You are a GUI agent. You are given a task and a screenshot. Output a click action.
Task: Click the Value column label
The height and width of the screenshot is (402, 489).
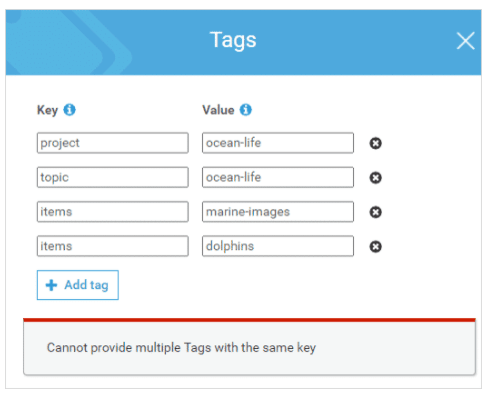pyautogui.click(x=218, y=110)
